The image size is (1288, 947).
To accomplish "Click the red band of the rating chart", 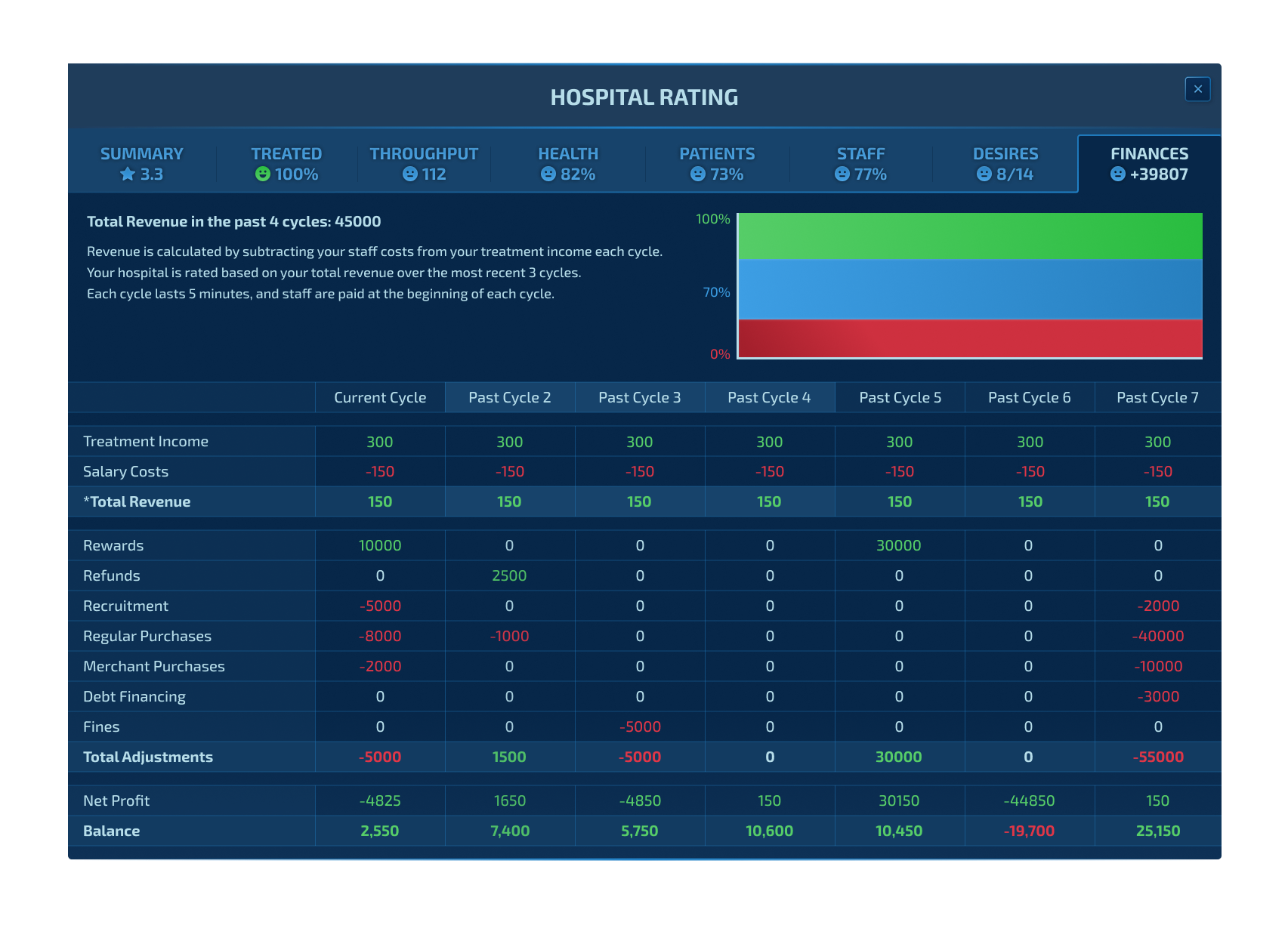I will [x=970, y=338].
